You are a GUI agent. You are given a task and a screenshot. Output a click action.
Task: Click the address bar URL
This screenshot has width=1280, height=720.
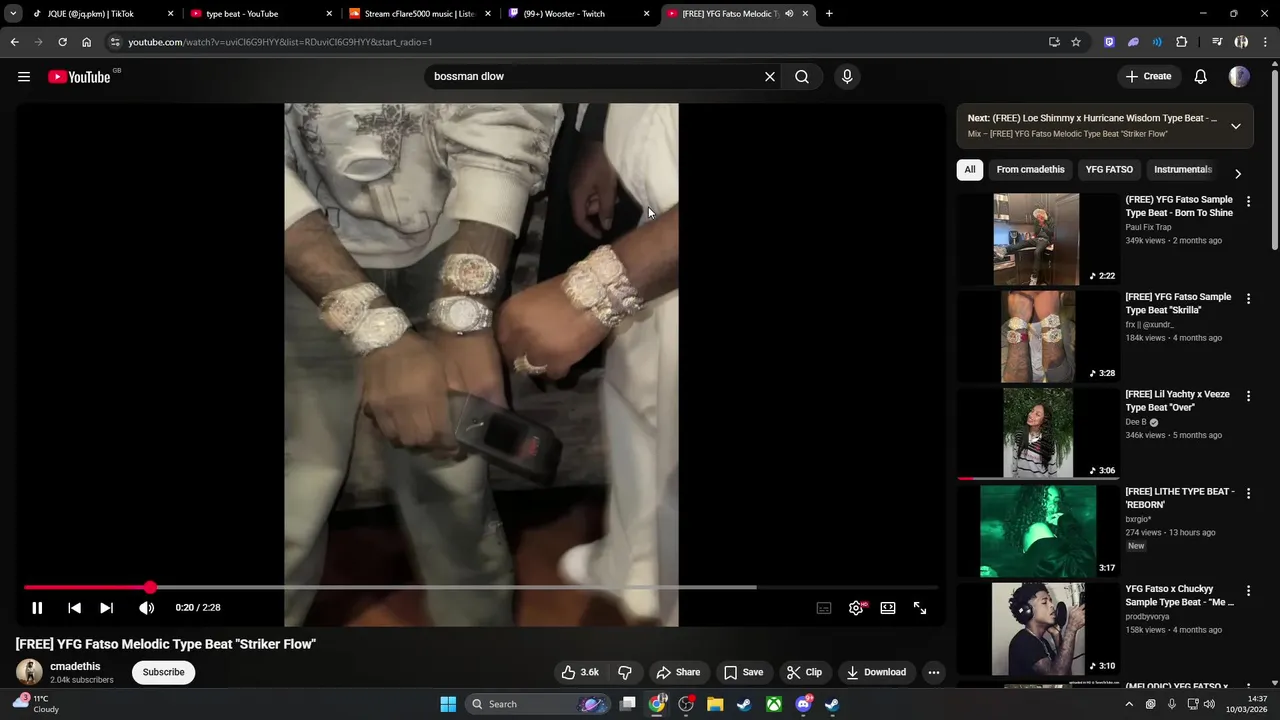coord(280,43)
